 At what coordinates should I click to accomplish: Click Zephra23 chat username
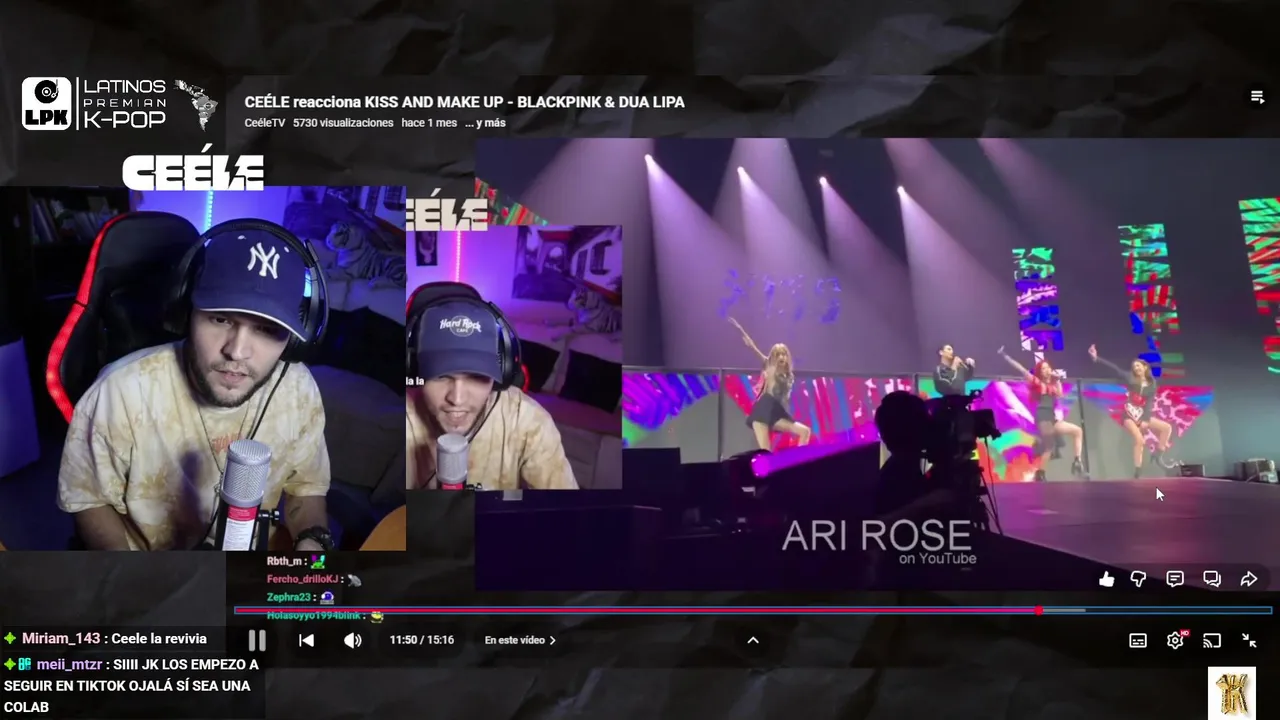(x=289, y=597)
